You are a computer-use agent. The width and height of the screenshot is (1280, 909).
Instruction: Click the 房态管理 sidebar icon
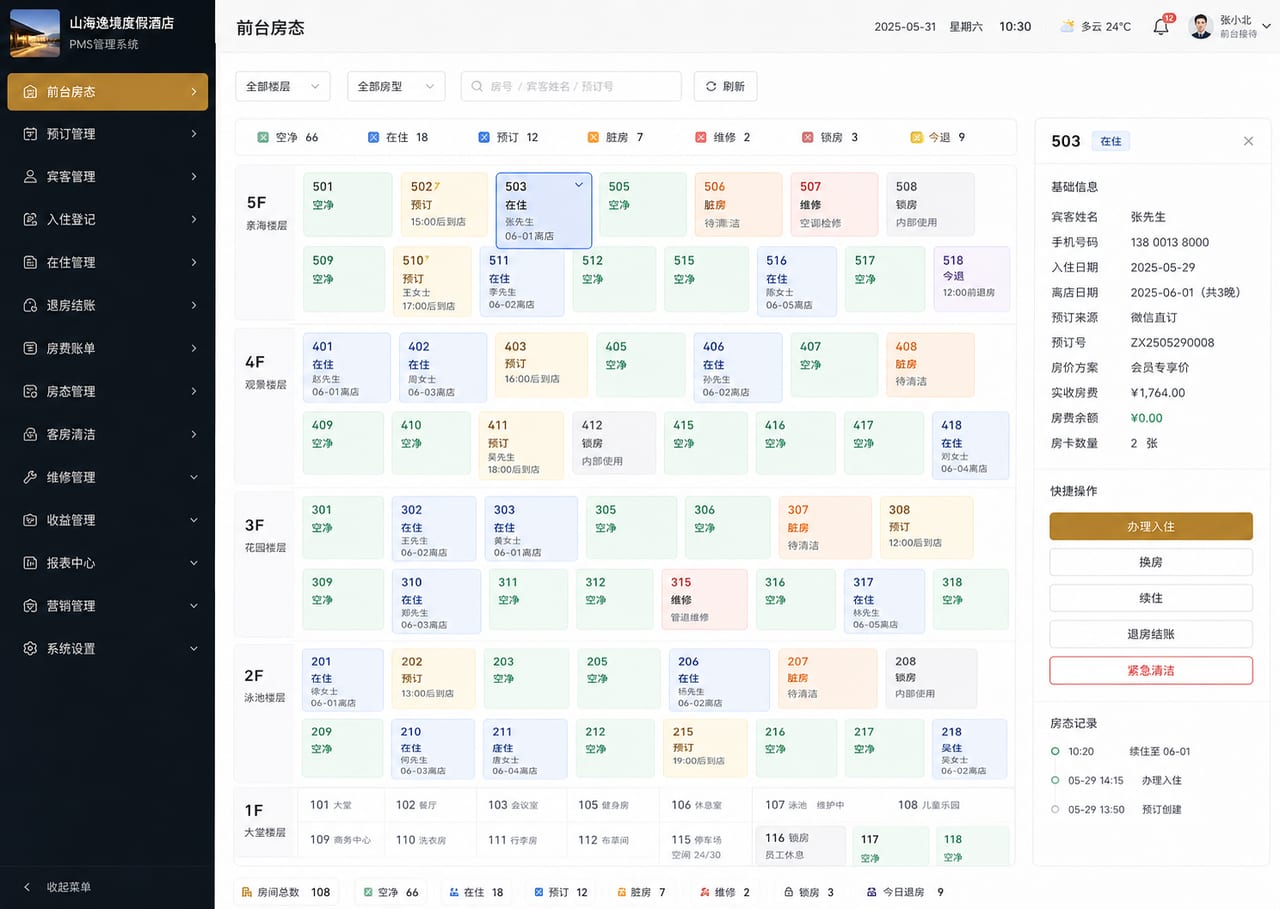click(30, 392)
